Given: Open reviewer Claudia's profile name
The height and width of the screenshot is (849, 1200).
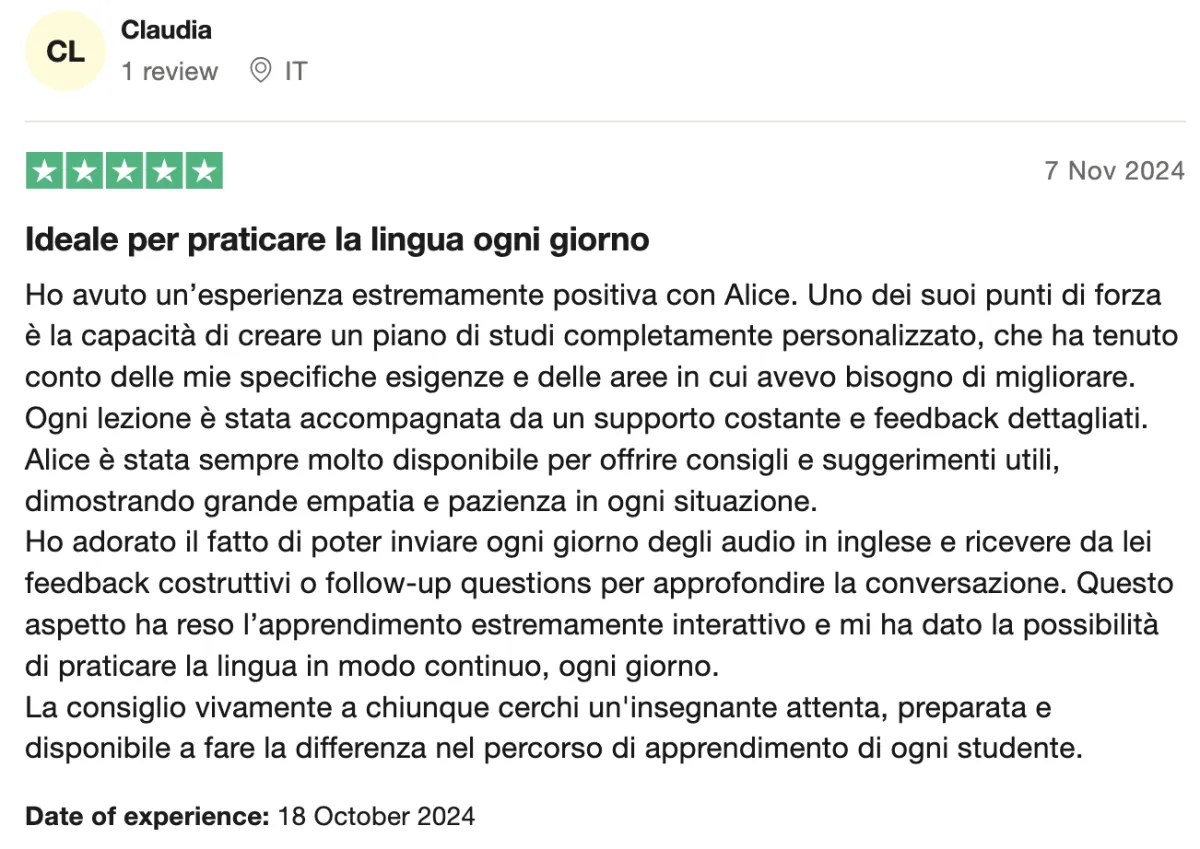Looking at the screenshot, I should point(166,30).
